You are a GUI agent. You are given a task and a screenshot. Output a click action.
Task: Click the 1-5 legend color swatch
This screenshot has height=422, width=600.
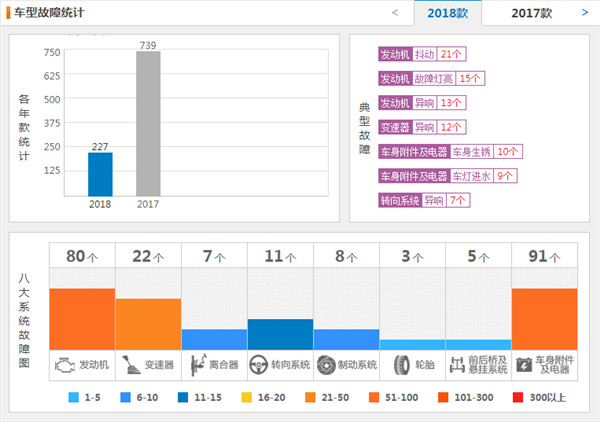(73, 397)
